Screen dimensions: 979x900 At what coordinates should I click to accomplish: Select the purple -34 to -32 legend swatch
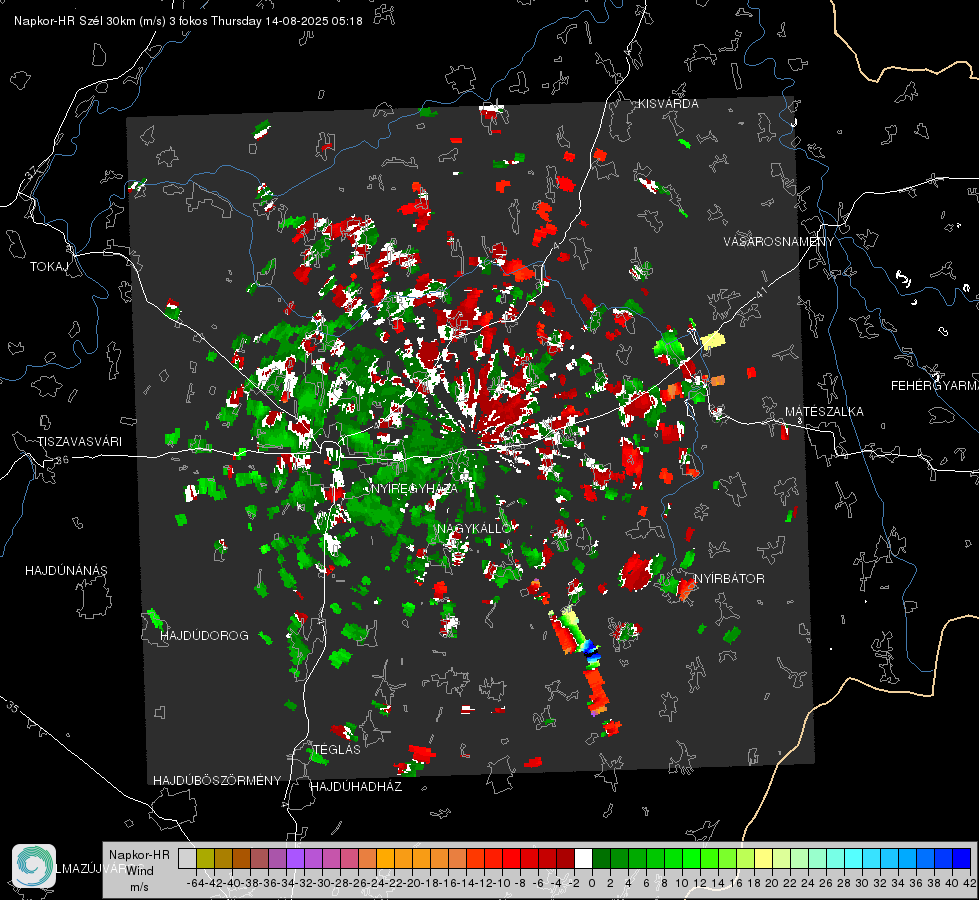pos(295,859)
